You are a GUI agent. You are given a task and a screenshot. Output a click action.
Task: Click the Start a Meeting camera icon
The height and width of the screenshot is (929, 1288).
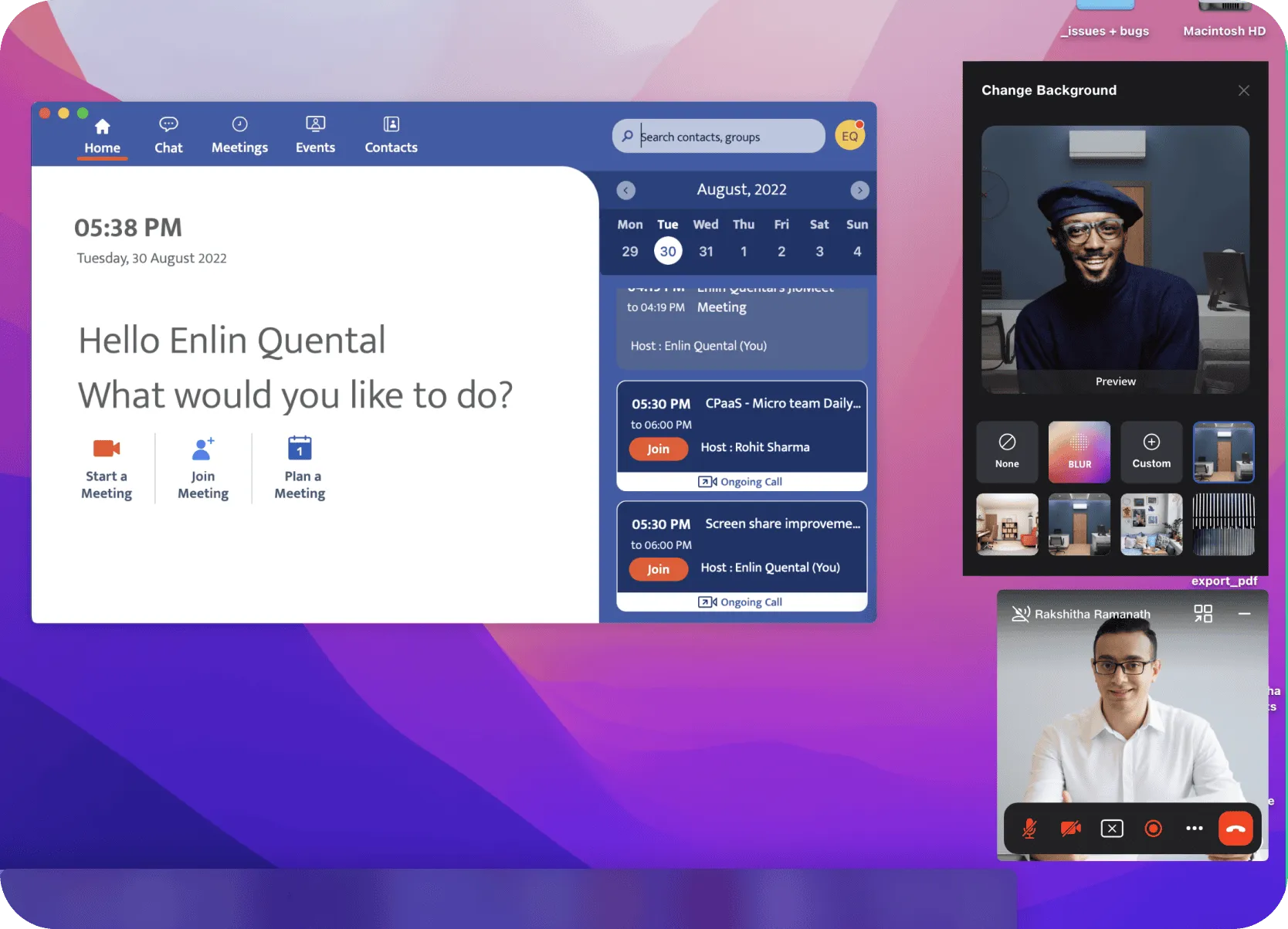(x=107, y=449)
